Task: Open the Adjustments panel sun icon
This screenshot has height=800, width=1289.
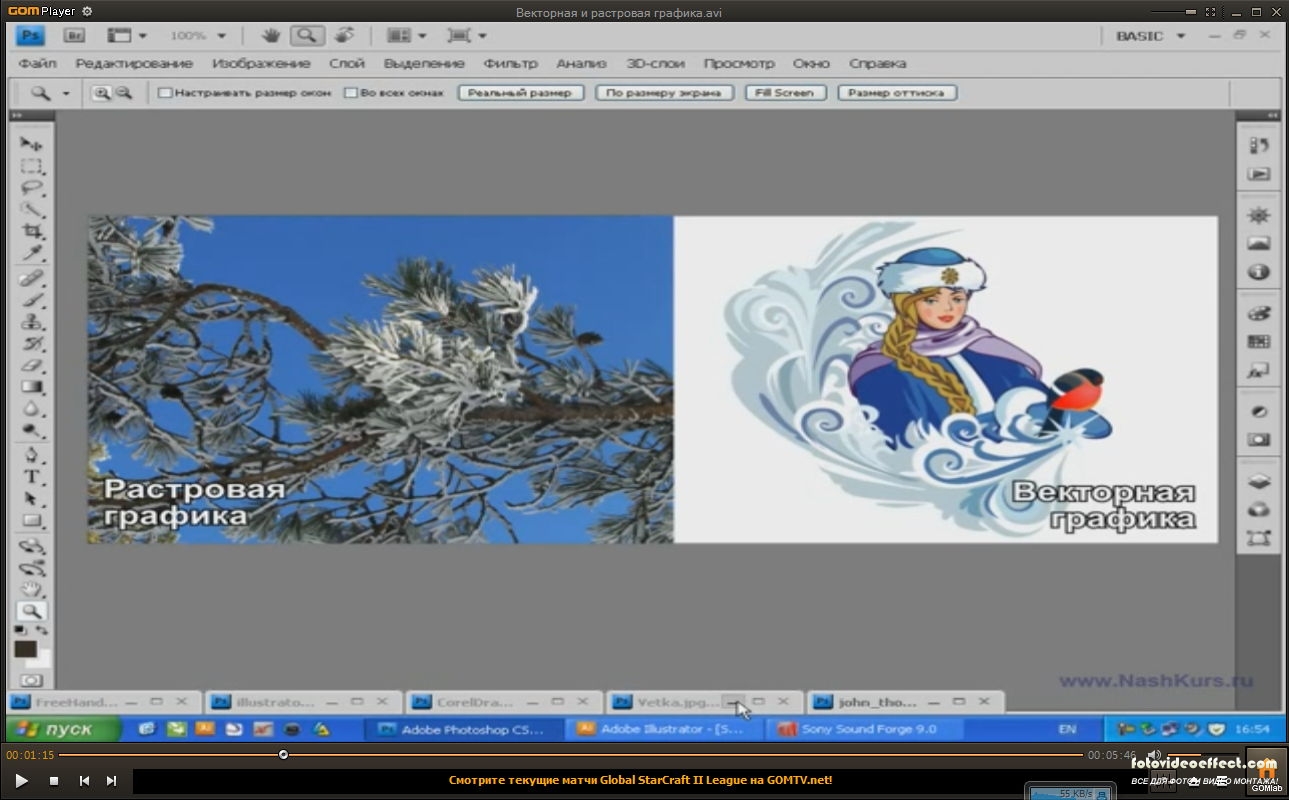Action: point(1258,215)
